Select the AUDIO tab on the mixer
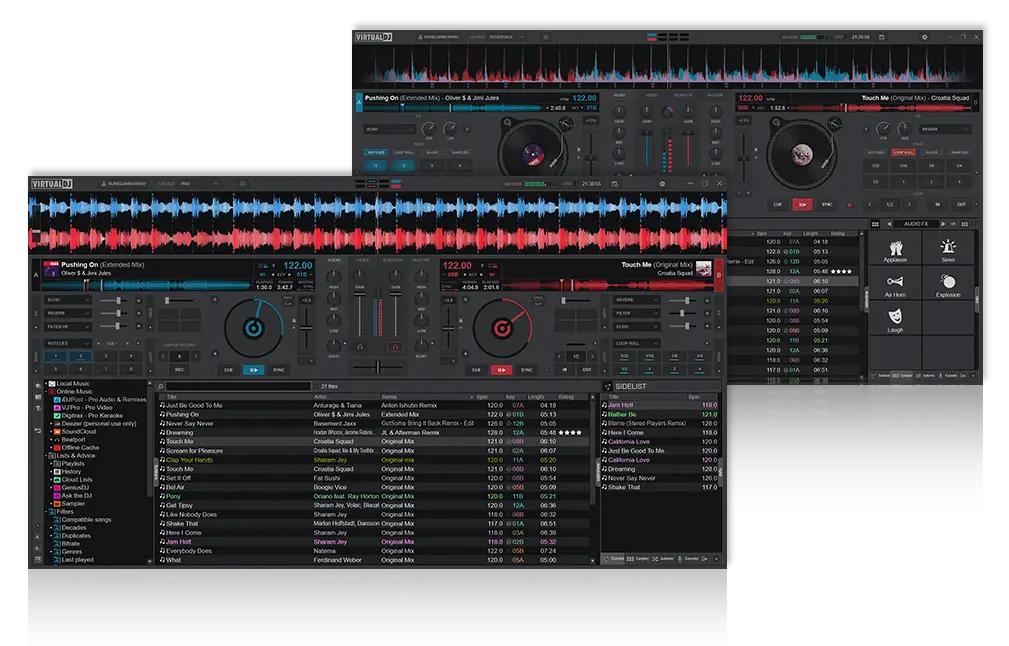Viewport: 1009px width, 646px height. 334,260
